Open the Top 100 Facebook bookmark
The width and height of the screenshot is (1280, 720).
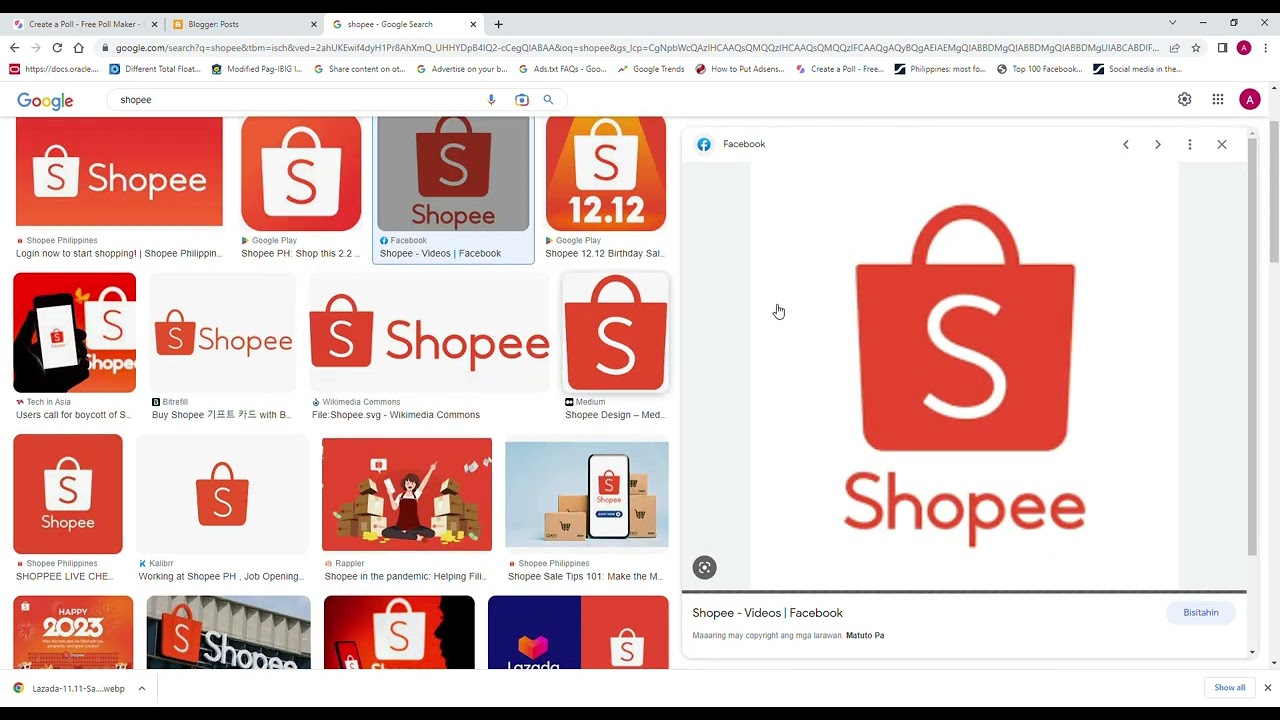point(1040,69)
